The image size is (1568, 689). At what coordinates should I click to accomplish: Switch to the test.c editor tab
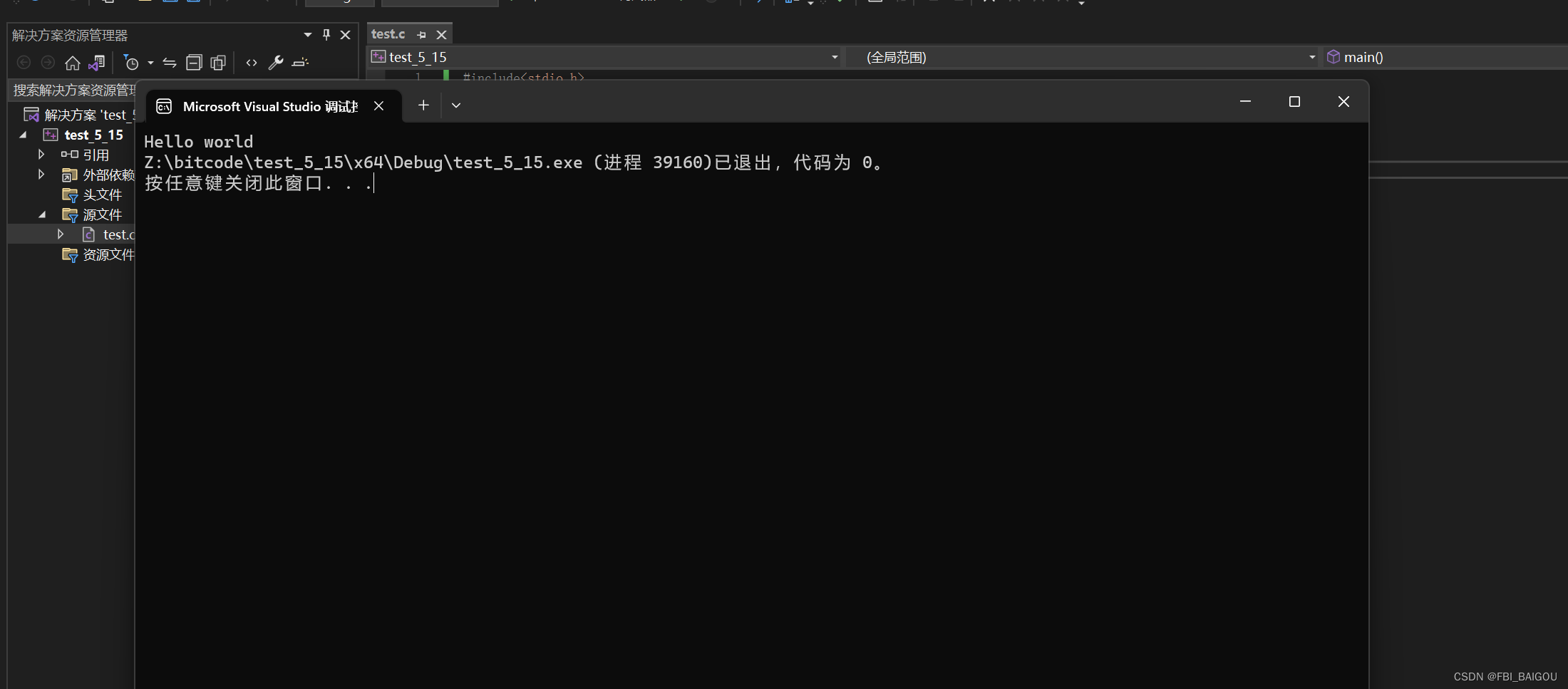[388, 33]
